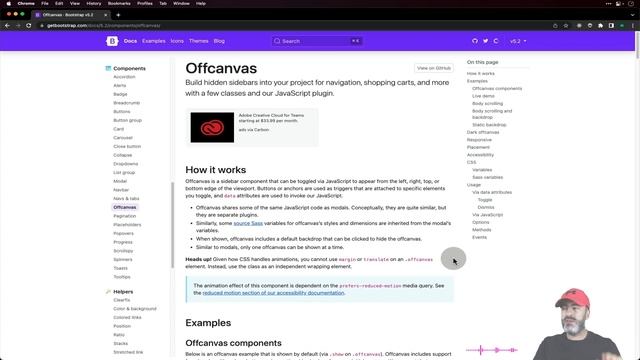Image resolution: width=640 pixels, height=360 pixels.
Task: Open the Themes nav item
Action: click(199, 41)
